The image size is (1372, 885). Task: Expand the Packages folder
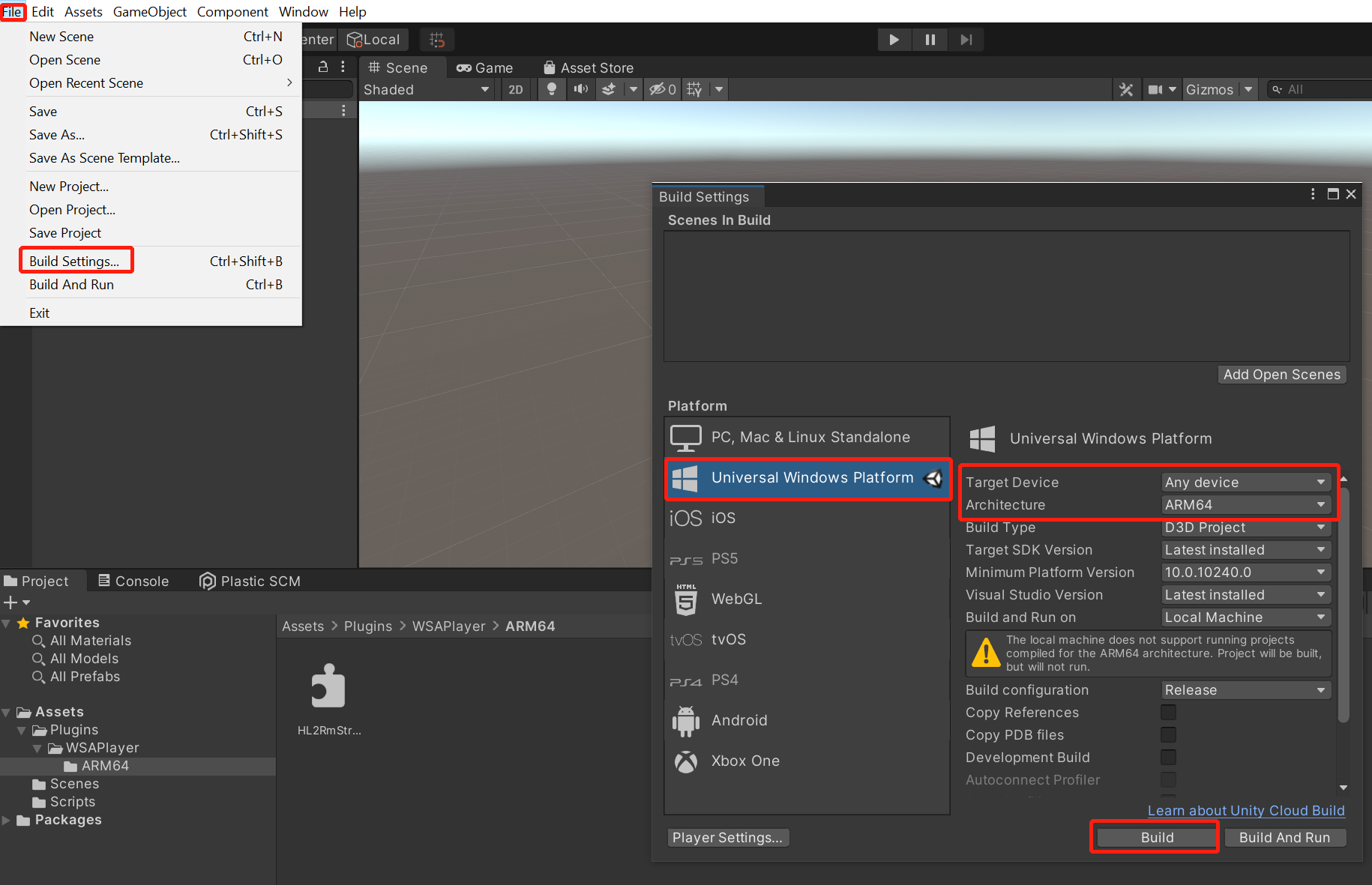[6, 821]
